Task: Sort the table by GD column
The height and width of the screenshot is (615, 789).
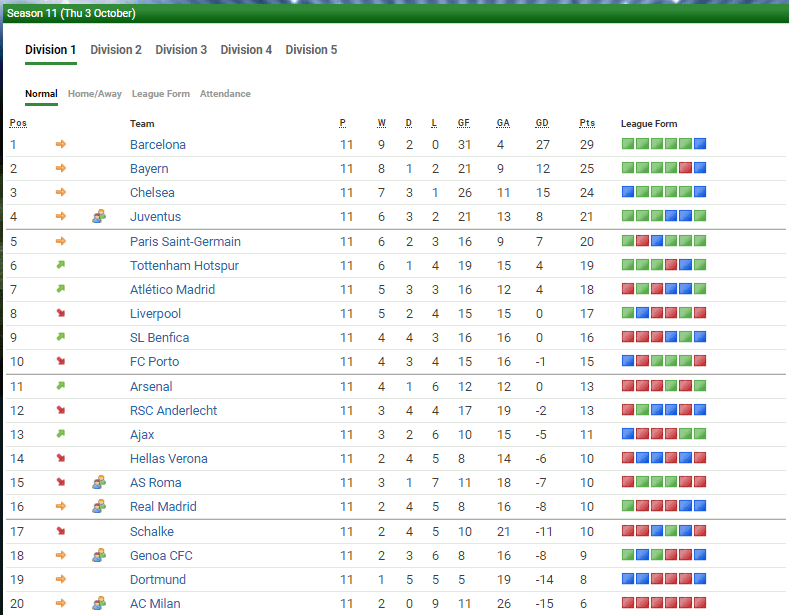Action: click(x=542, y=124)
